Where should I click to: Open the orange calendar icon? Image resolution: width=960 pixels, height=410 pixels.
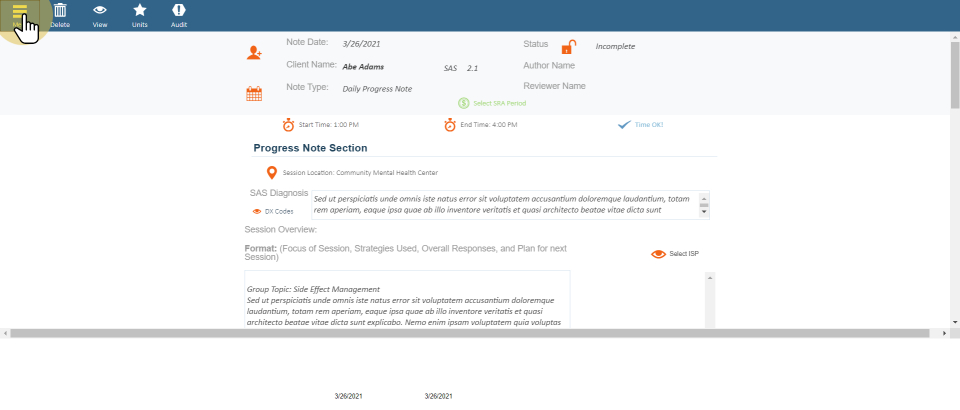tap(254, 94)
